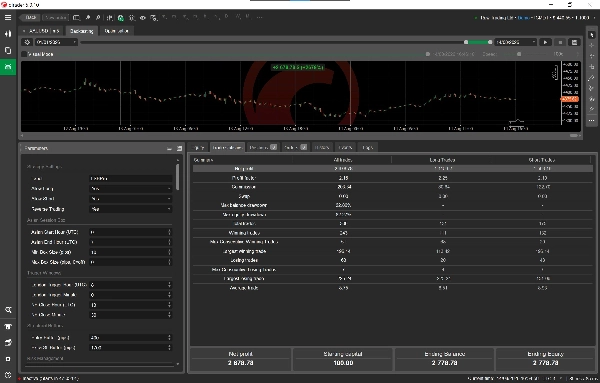Click the Ending Balance value 2 778.78
Viewport: 600px width, 383px height.
(x=444, y=363)
